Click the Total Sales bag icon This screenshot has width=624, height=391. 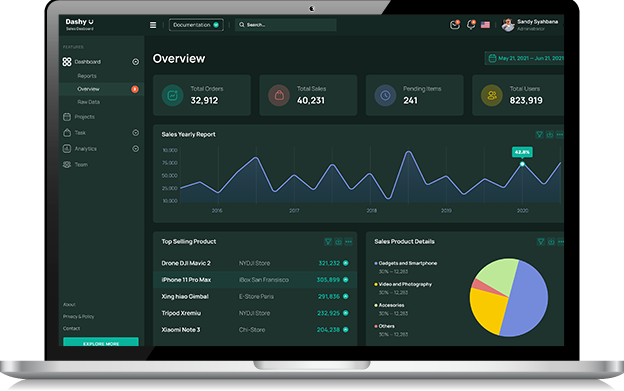(x=279, y=95)
